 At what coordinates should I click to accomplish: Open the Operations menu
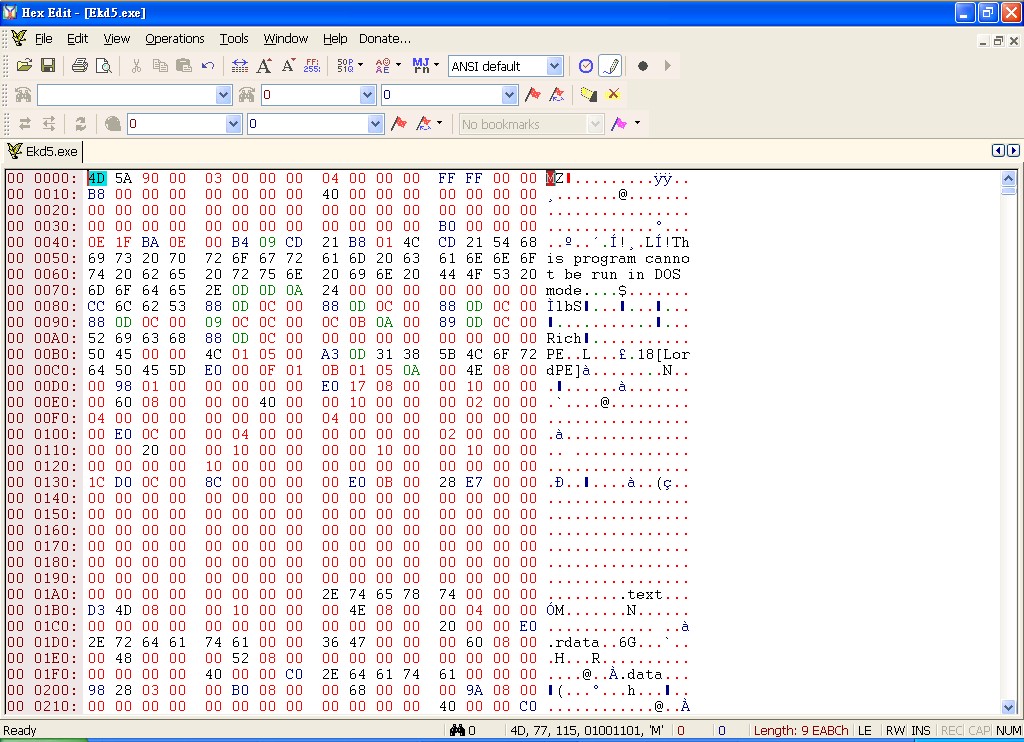point(174,39)
